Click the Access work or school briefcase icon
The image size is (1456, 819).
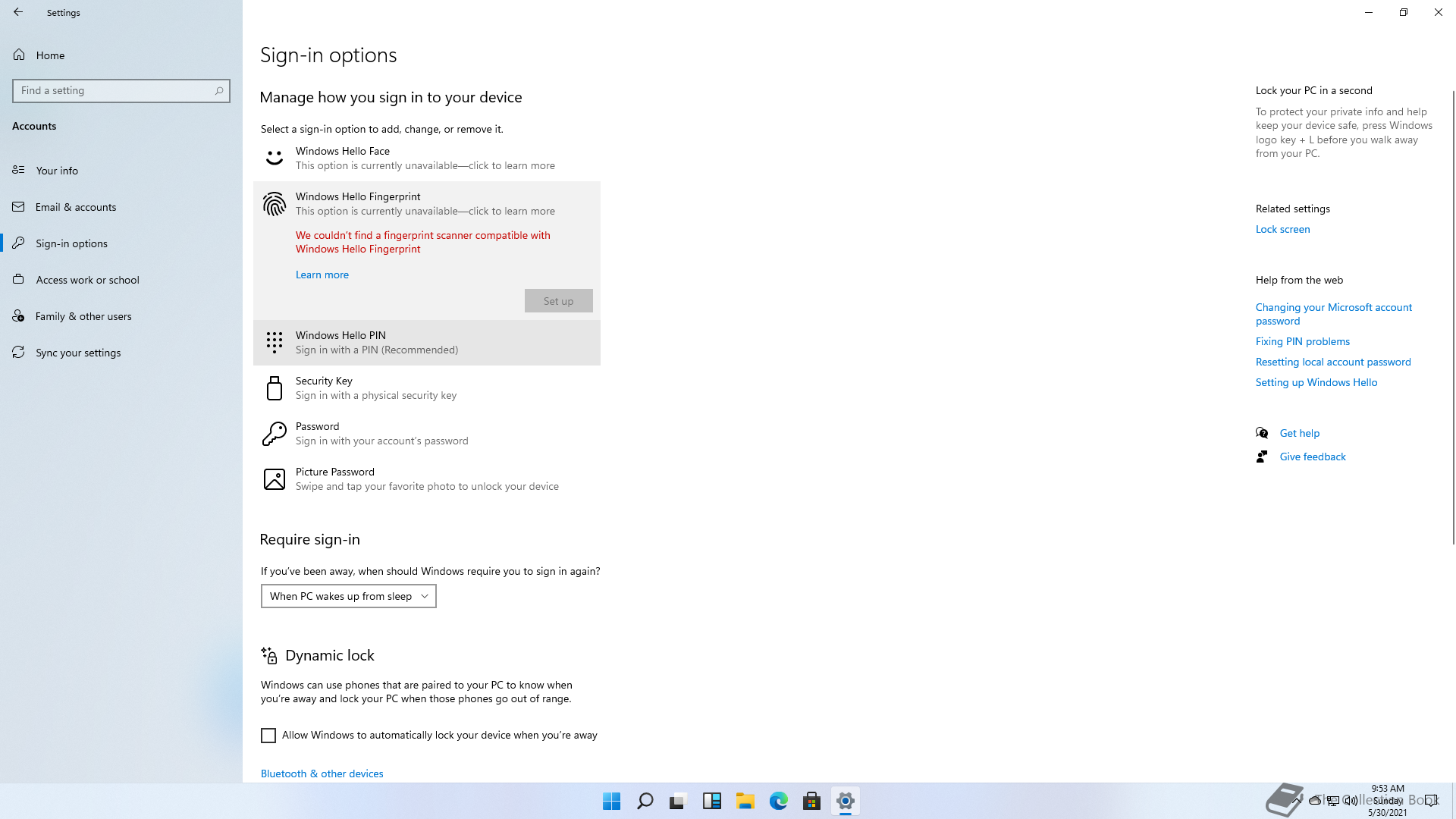point(19,279)
